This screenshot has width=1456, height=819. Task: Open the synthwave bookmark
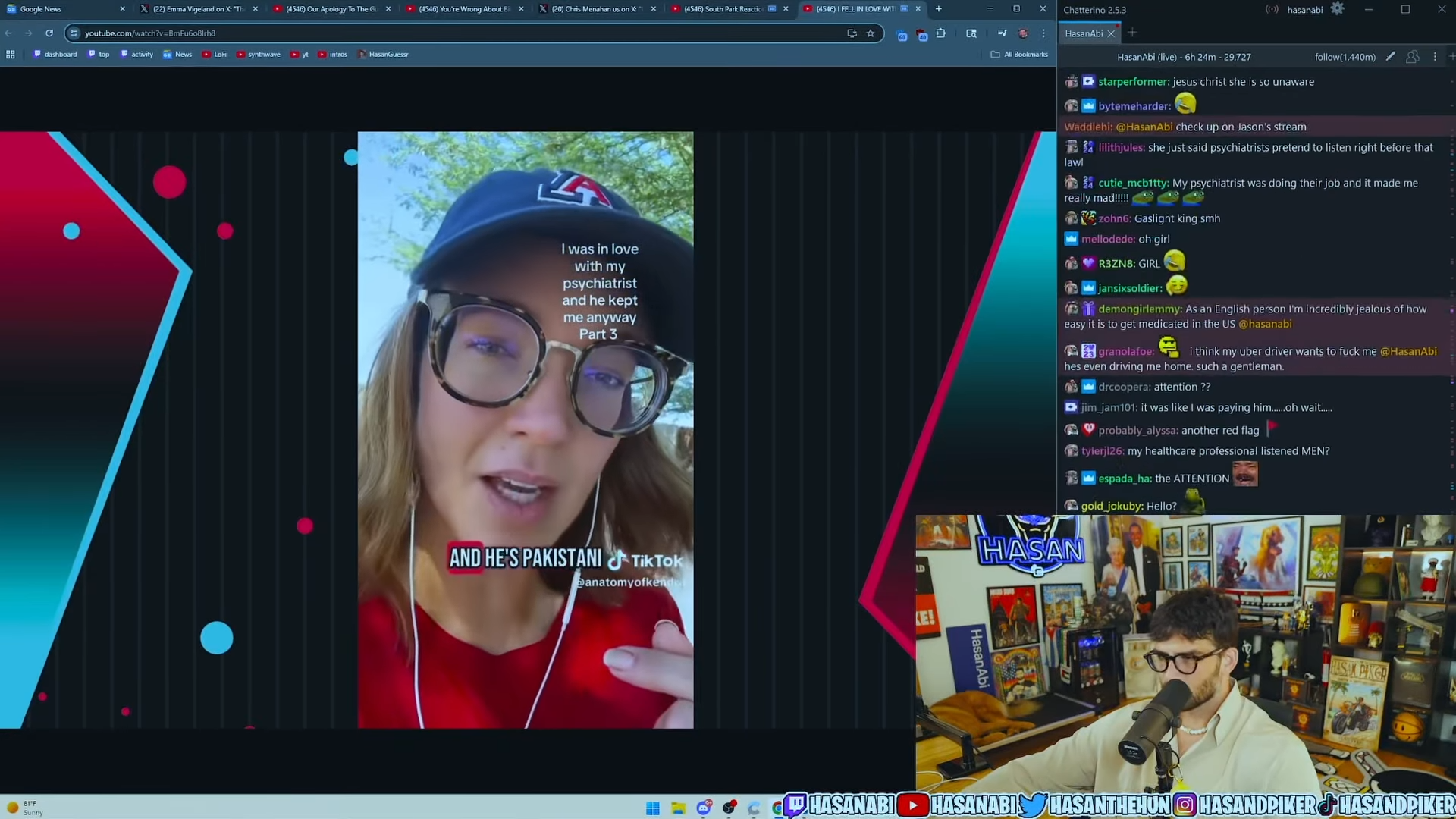pos(258,55)
